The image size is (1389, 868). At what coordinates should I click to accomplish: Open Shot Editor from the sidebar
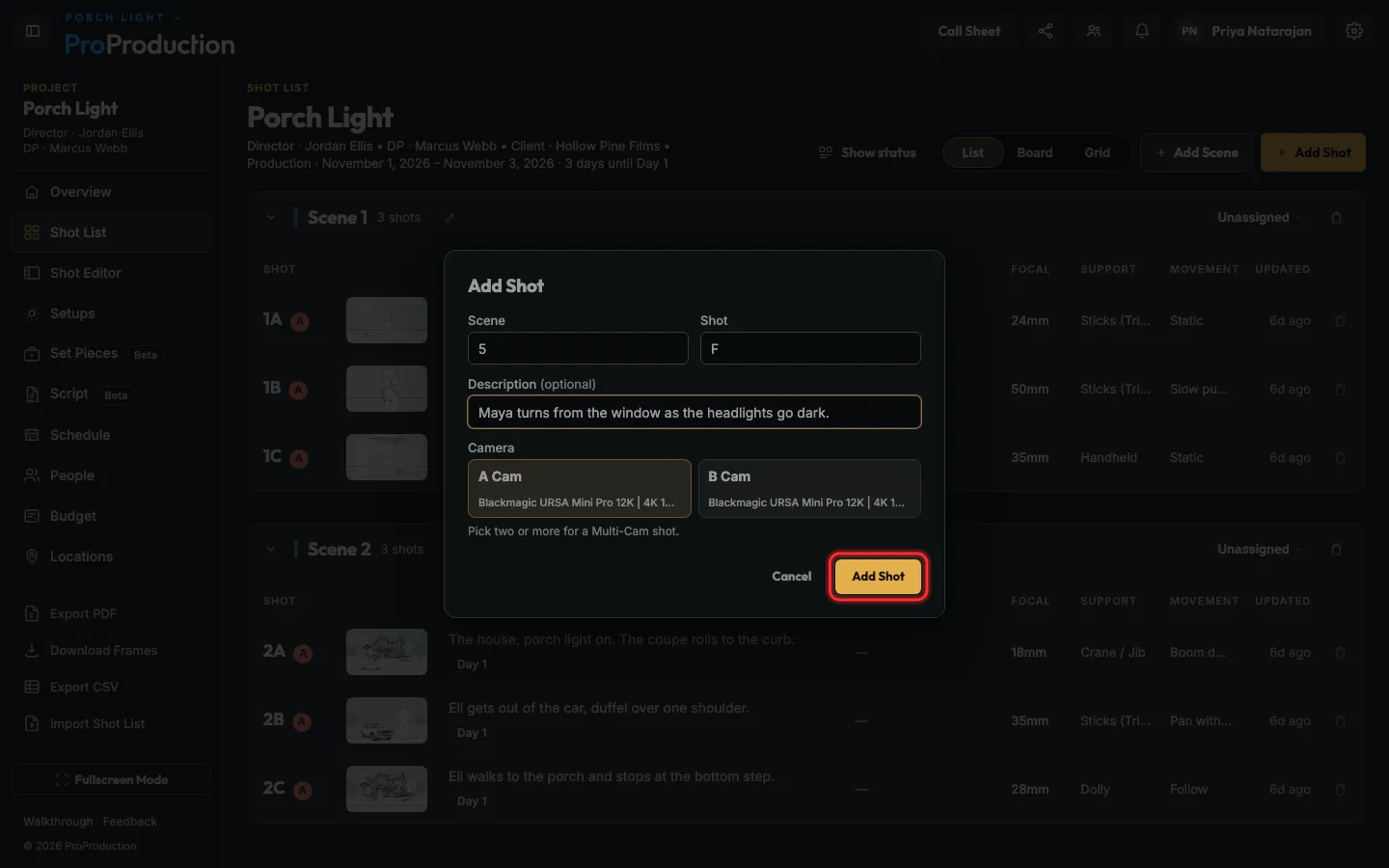[112, 273]
